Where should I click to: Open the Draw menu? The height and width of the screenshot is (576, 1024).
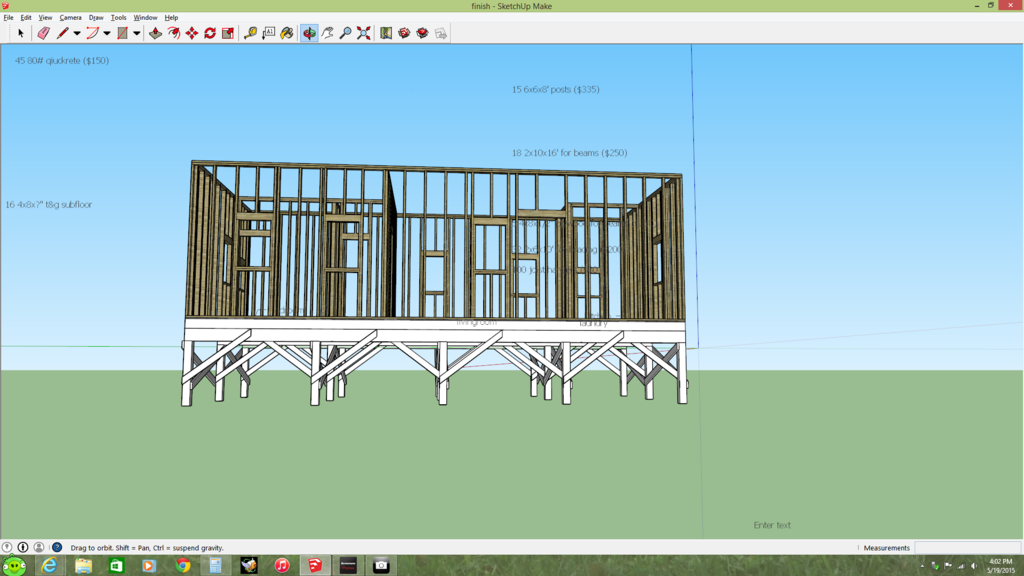coord(96,18)
